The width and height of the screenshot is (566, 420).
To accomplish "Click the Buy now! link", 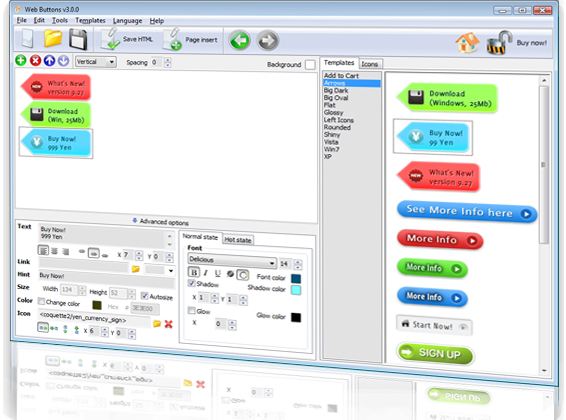I will (531, 43).
